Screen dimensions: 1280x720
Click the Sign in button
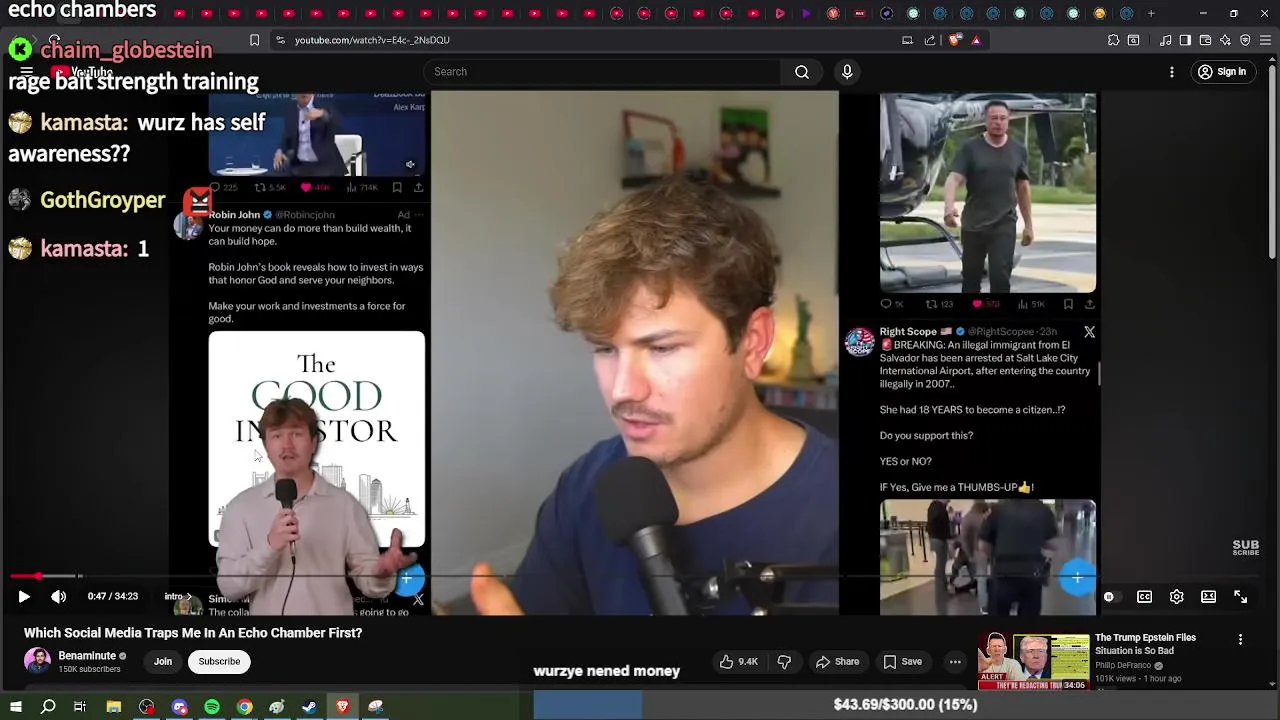click(x=1222, y=72)
